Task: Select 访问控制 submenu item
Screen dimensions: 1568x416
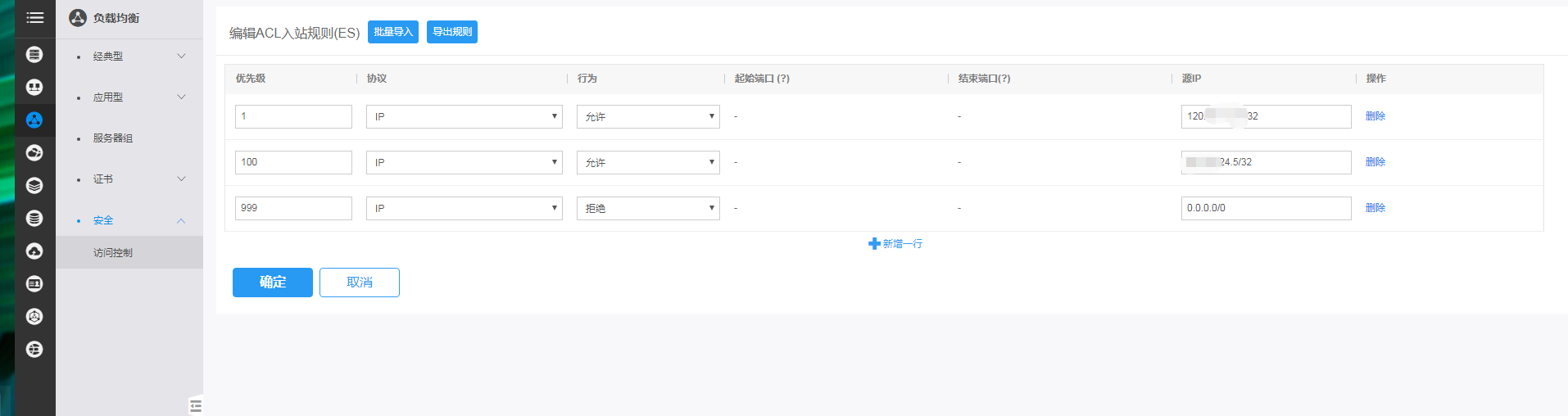Action: pyautogui.click(x=113, y=253)
